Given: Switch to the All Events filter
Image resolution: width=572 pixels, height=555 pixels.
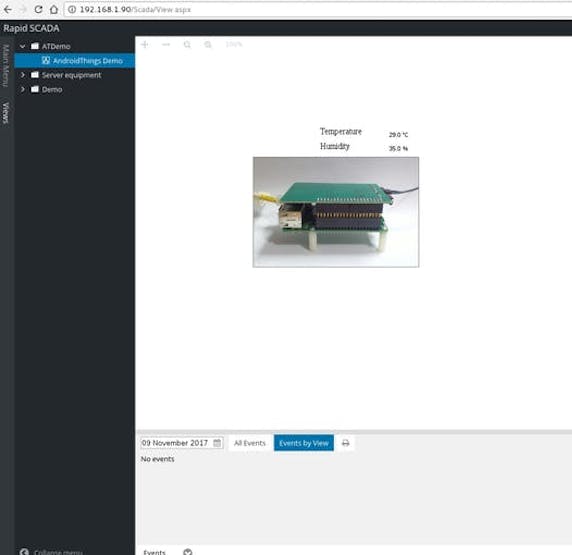Looking at the screenshot, I should (x=250, y=443).
